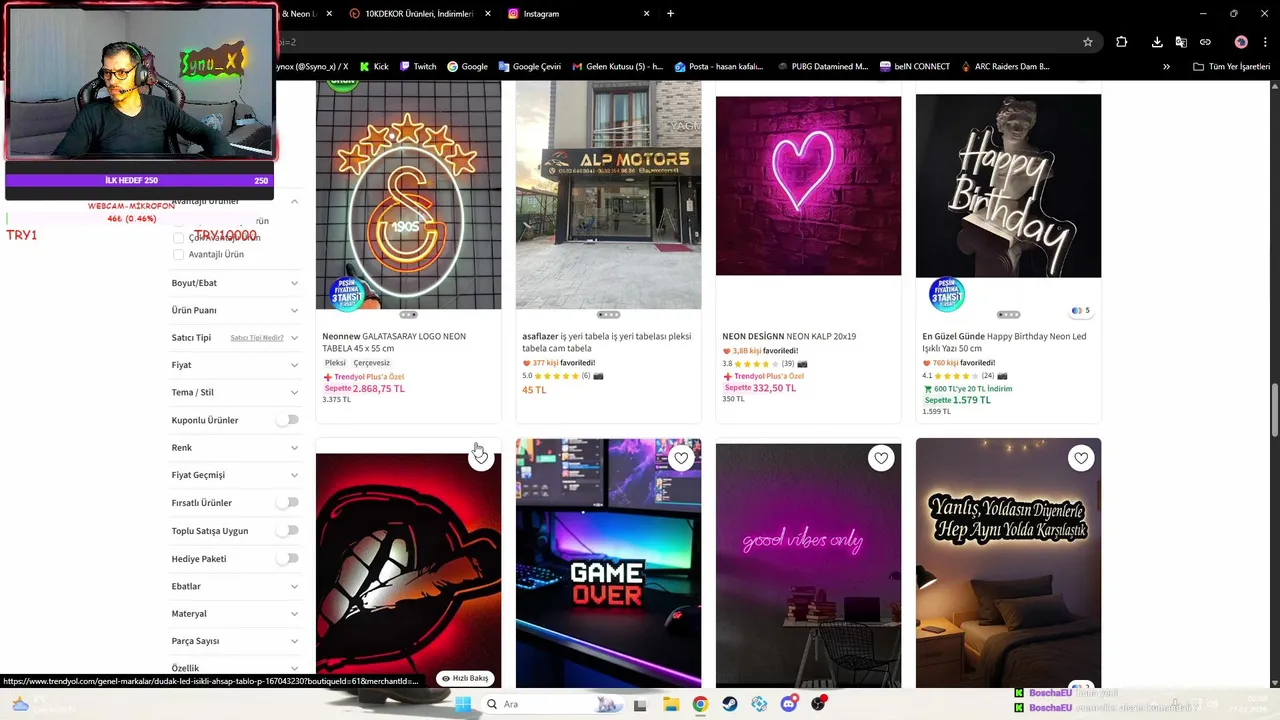Open the Task View taskbar icon

640,704
